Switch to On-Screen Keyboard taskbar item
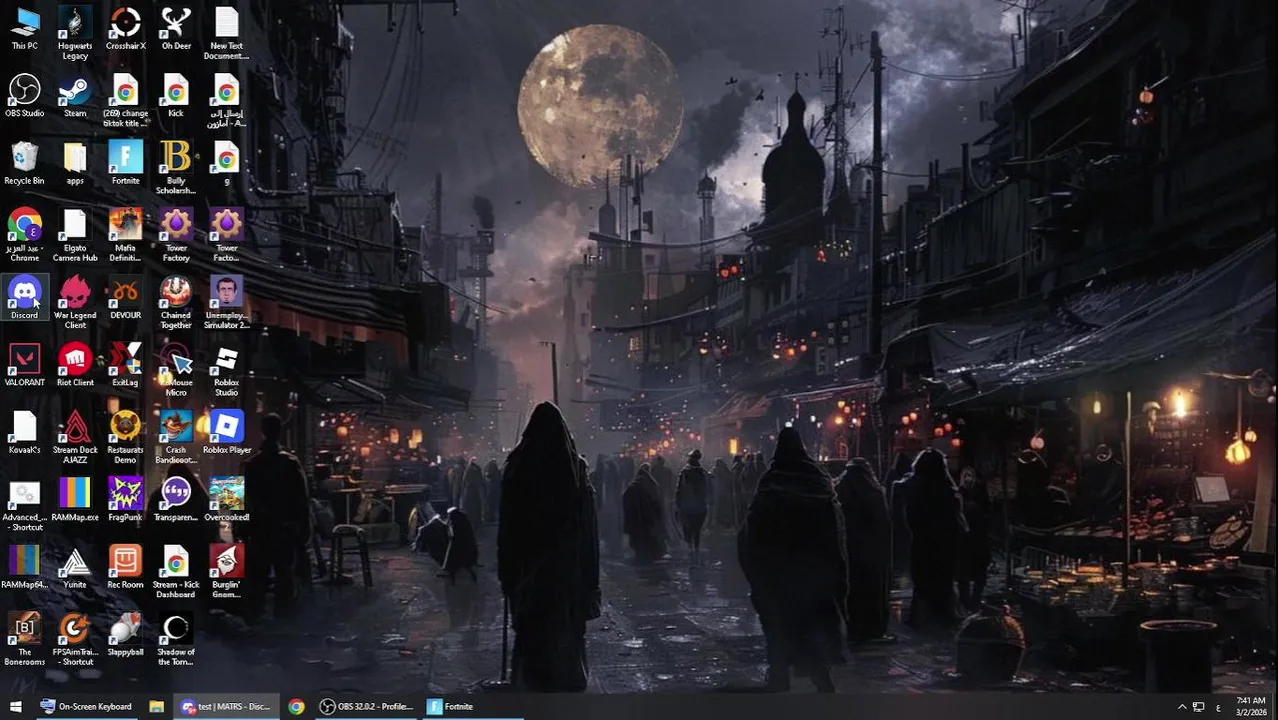This screenshot has height=720, width=1278. tap(86, 706)
